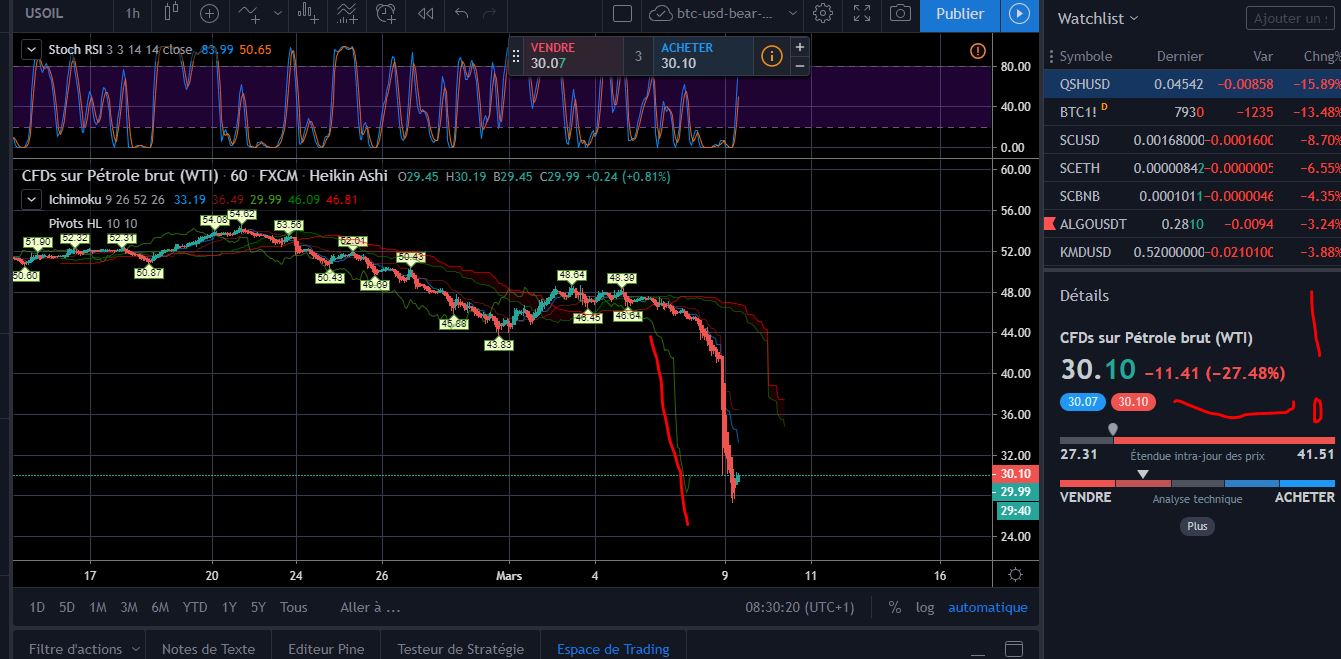Open the Testeur de Stratégie tab
Screen dimensions: 1341x659
point(460,649)
